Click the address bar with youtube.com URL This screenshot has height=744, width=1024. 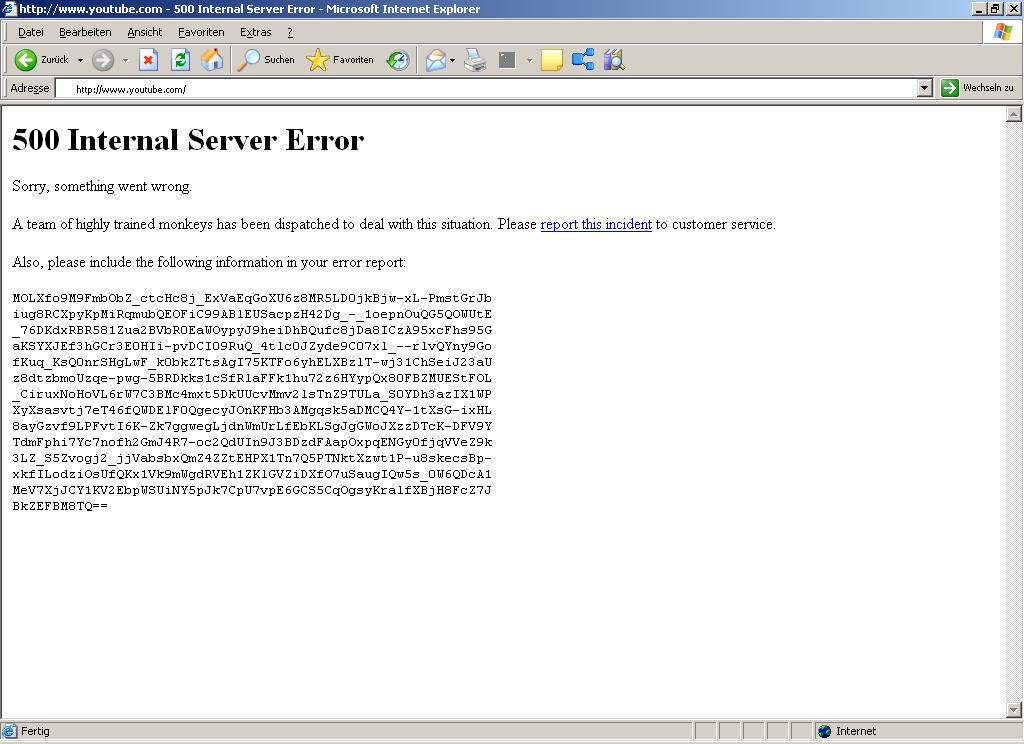[x=487, y=89]
